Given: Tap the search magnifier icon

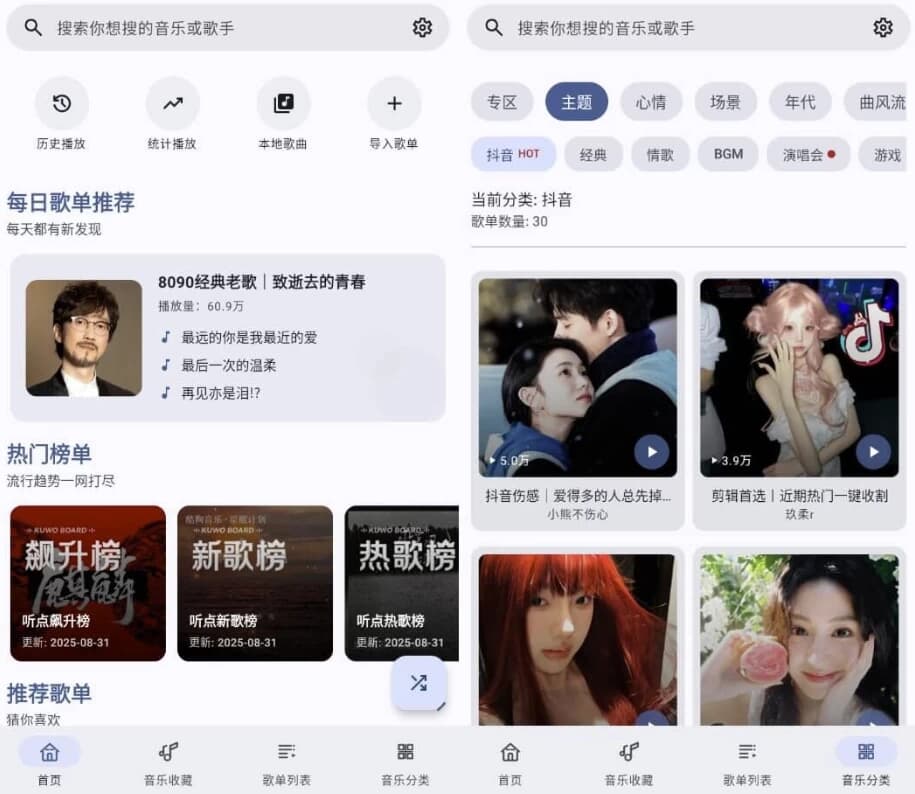Looking at the screenshot, I should [33, 28].
